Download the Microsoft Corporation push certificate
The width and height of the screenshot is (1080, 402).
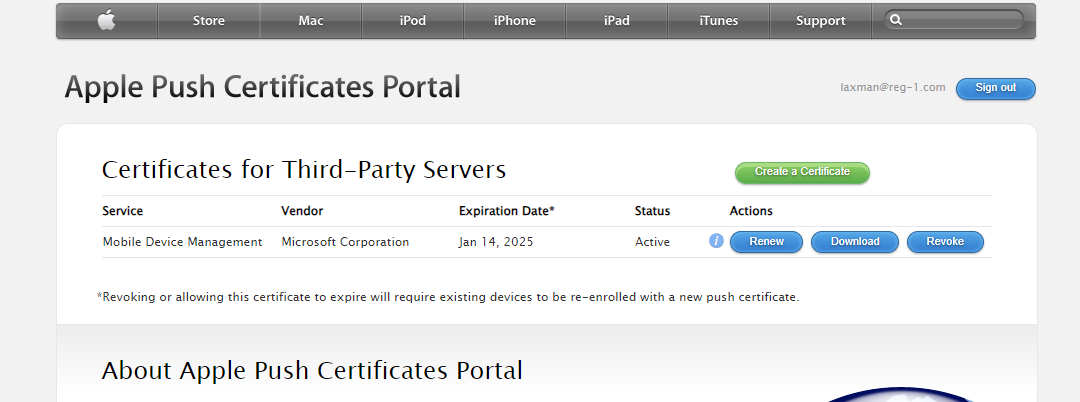(855, 242)
